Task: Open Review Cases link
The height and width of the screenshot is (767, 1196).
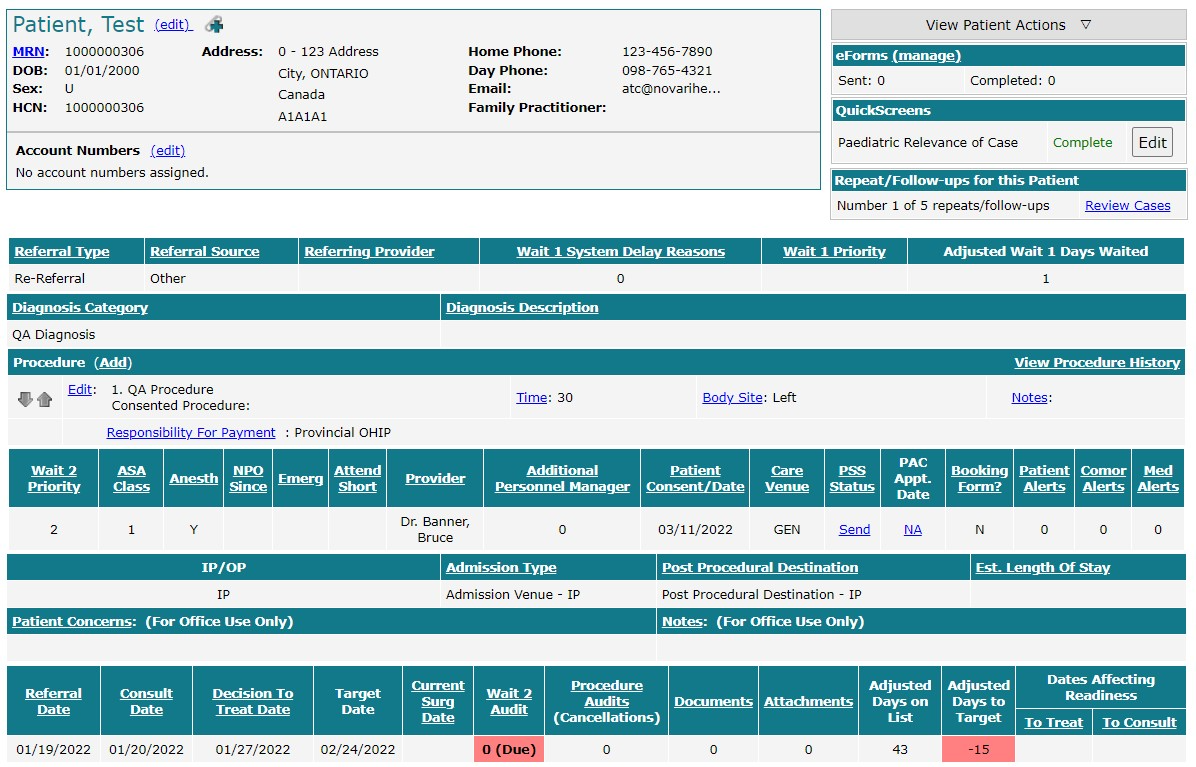Action: (1127, 206)
